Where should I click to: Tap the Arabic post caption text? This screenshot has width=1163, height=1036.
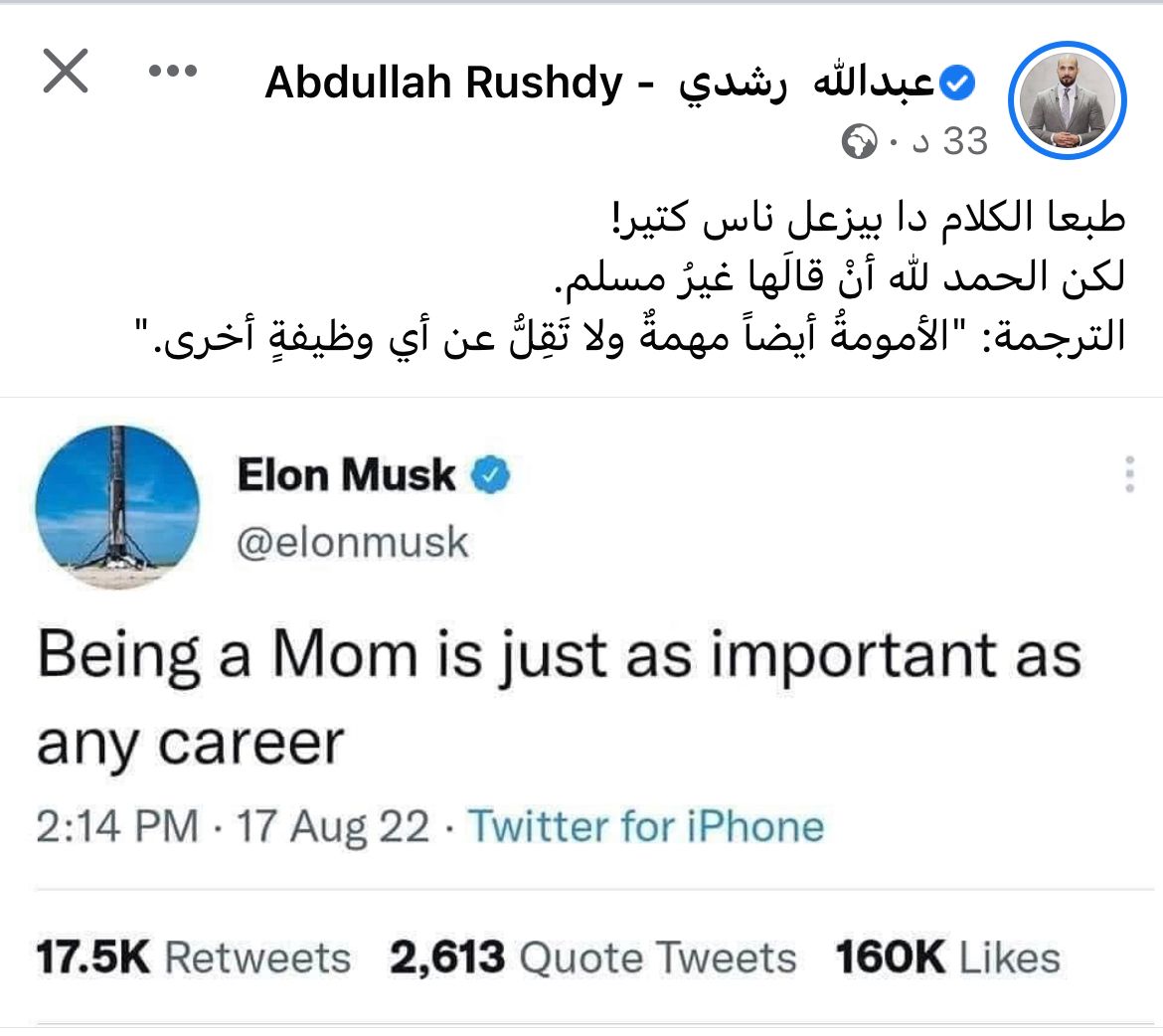[636, 277]
